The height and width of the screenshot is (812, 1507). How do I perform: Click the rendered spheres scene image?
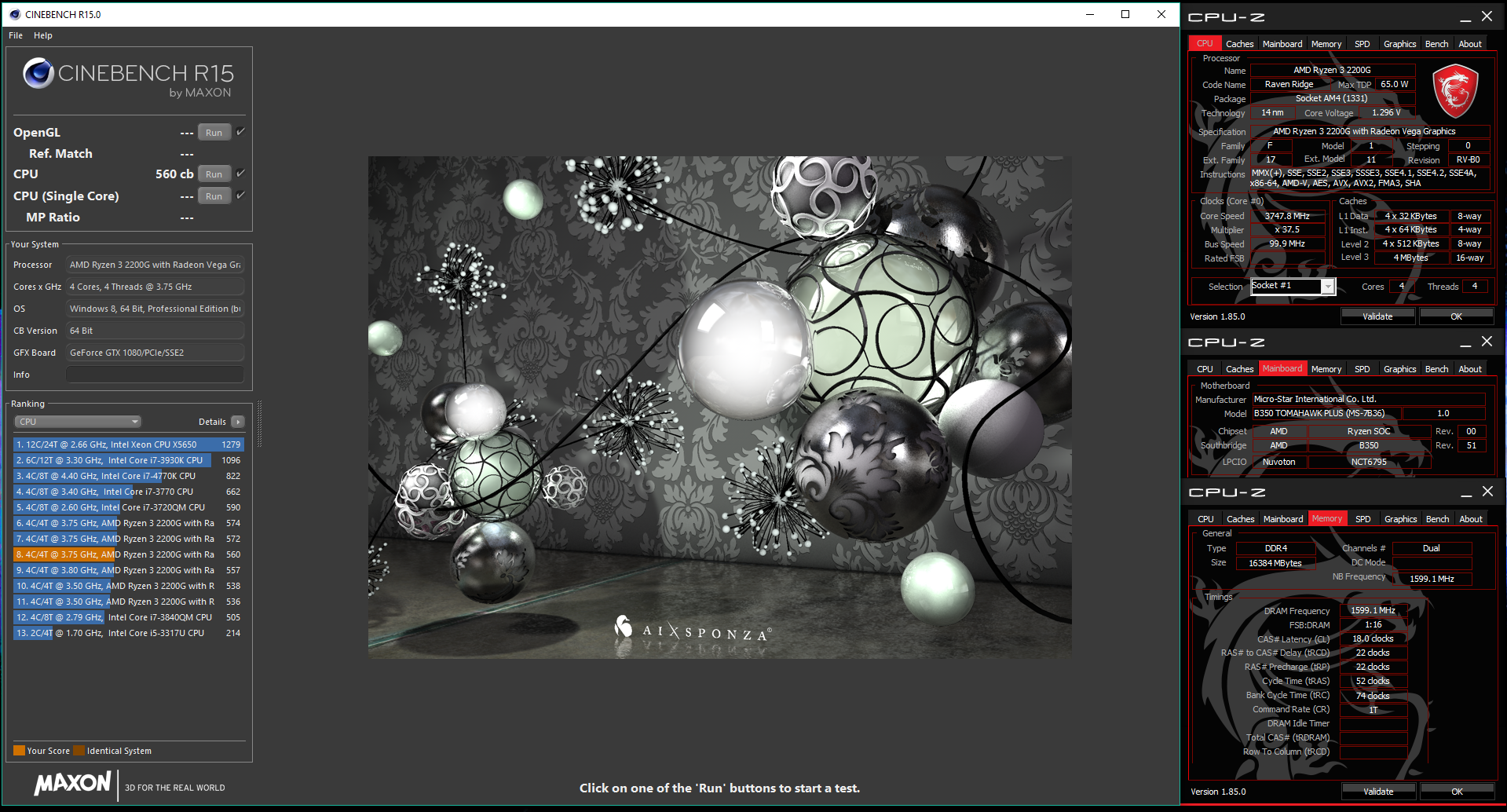[719, 407]
